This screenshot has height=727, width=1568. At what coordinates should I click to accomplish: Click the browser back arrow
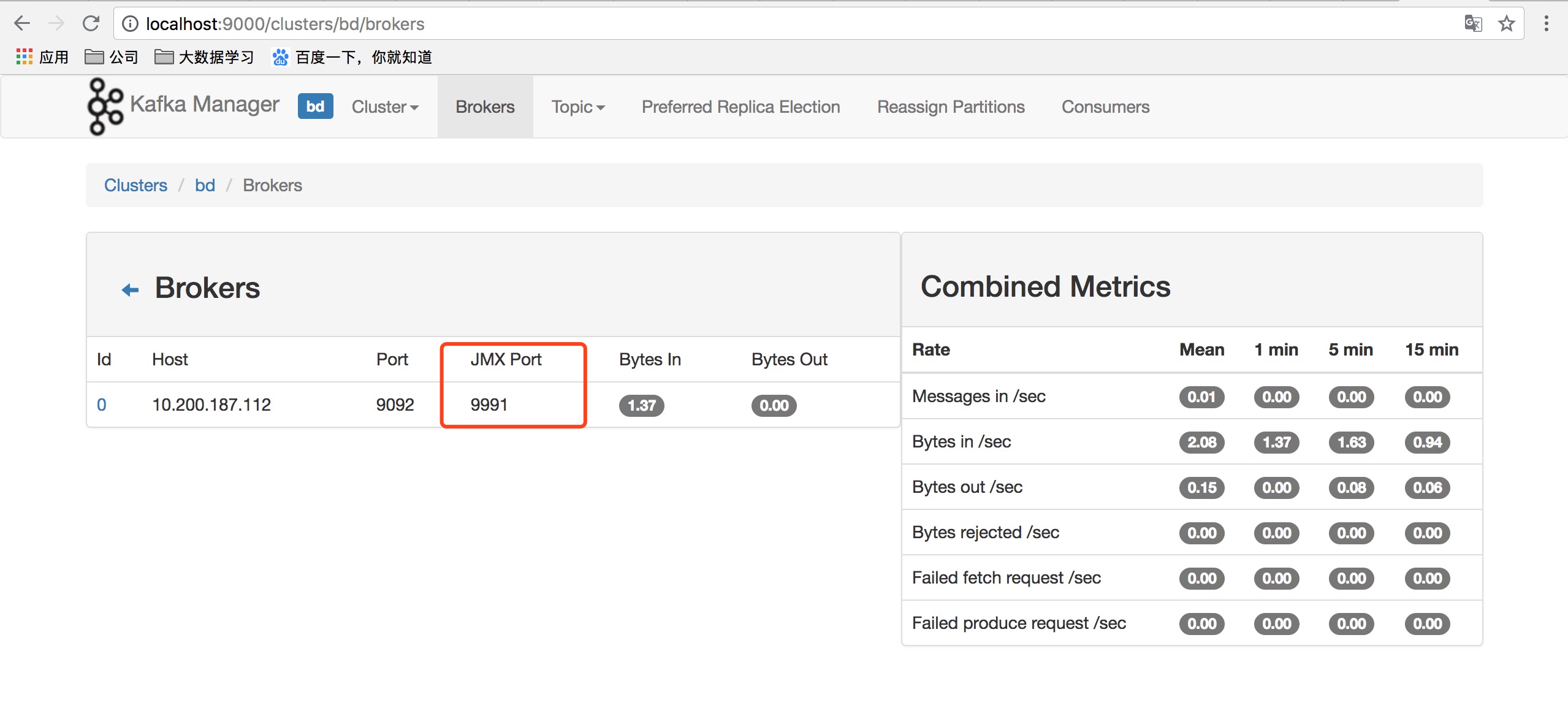(22, 24)
